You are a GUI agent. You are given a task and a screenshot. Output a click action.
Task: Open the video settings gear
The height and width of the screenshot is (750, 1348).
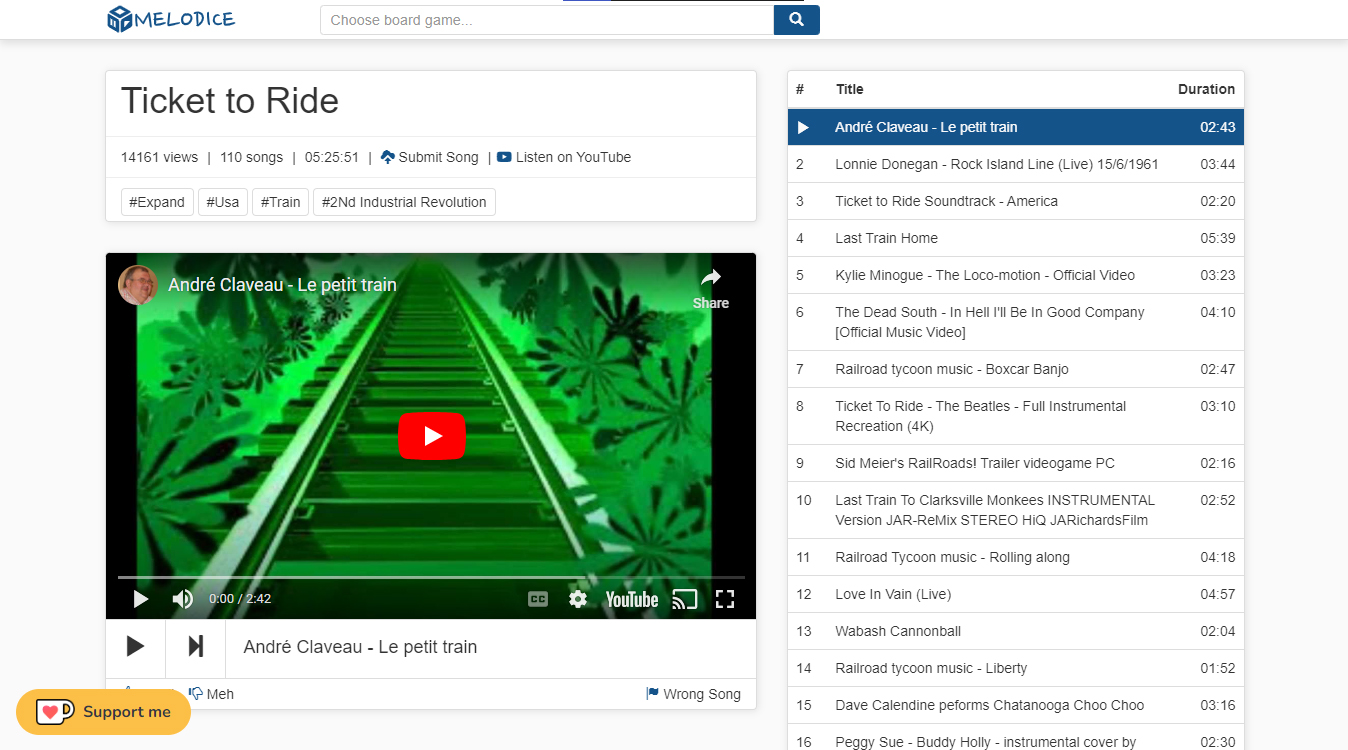[578, 599]
